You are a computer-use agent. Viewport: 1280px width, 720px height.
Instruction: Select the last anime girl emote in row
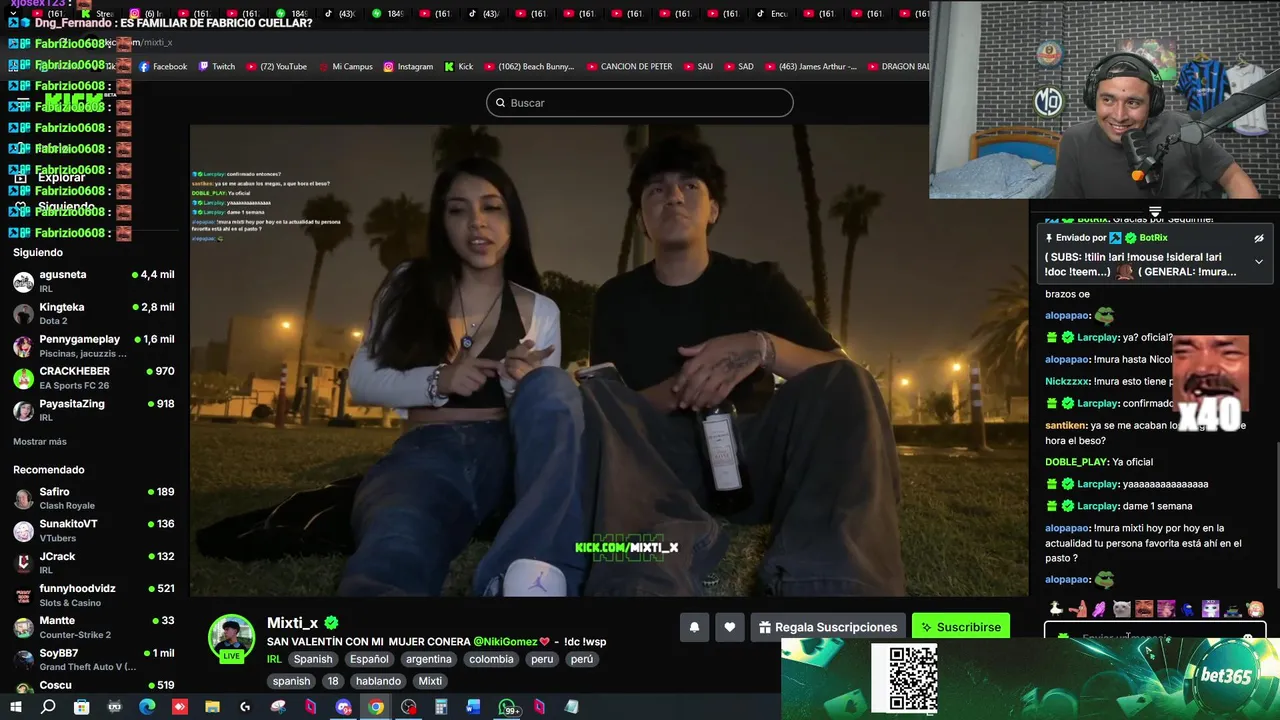(1255, 609)
